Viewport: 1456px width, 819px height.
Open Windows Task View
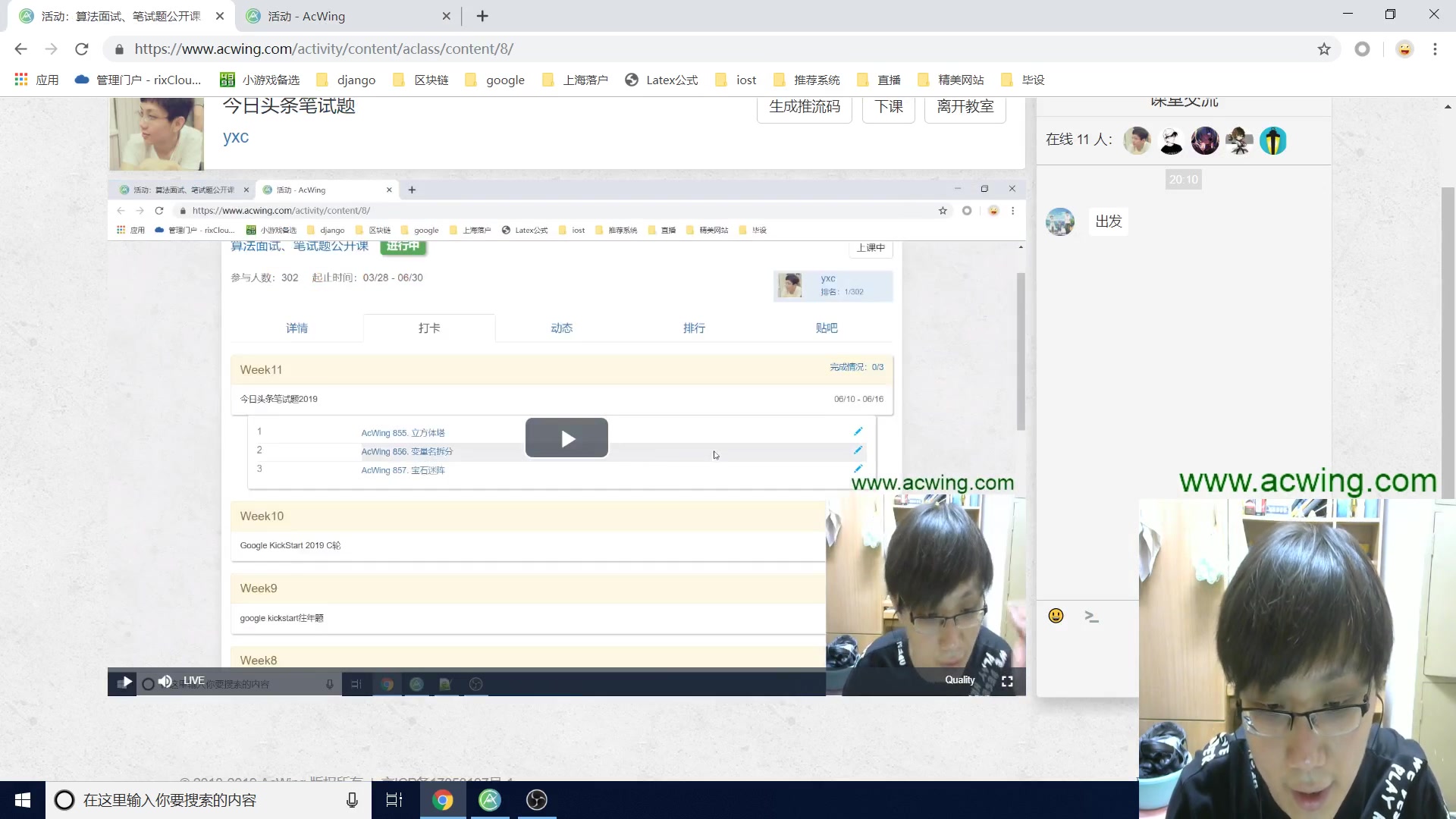394,800
